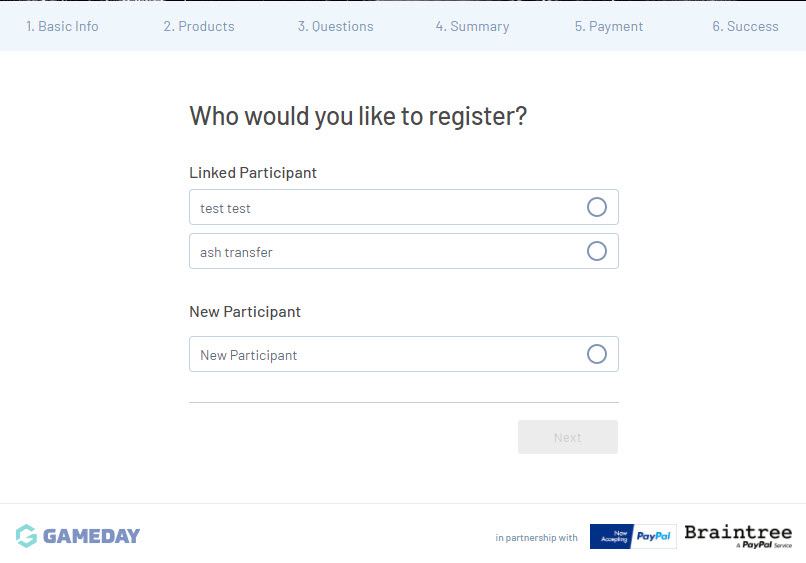The height and width of the screenshot is (563, 806).
Task: Click the GameDay logo in footer
Action: coord(78,536)
